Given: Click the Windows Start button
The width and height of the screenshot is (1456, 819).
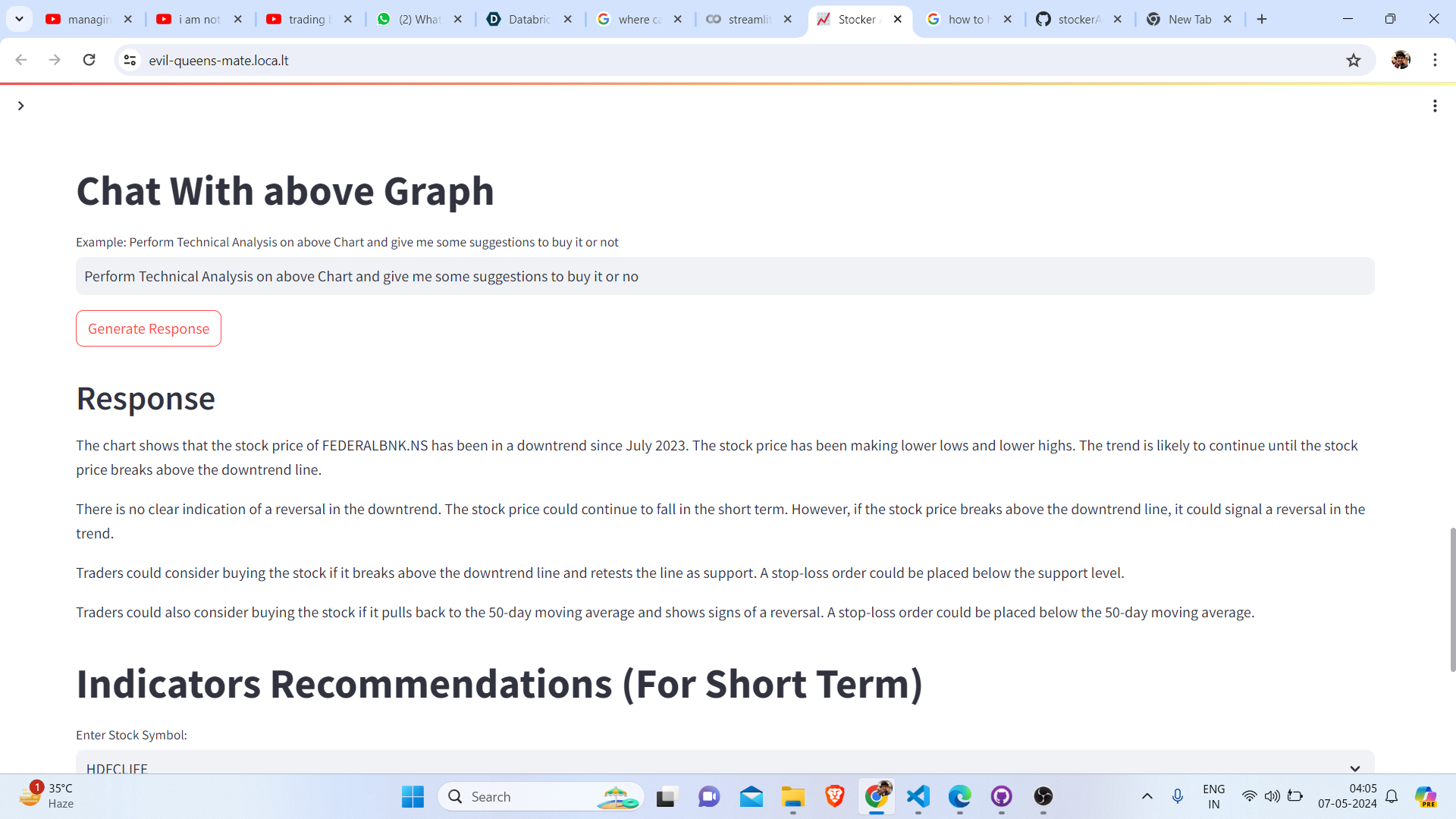Looking at the screenshot, I should click(413, 796).
